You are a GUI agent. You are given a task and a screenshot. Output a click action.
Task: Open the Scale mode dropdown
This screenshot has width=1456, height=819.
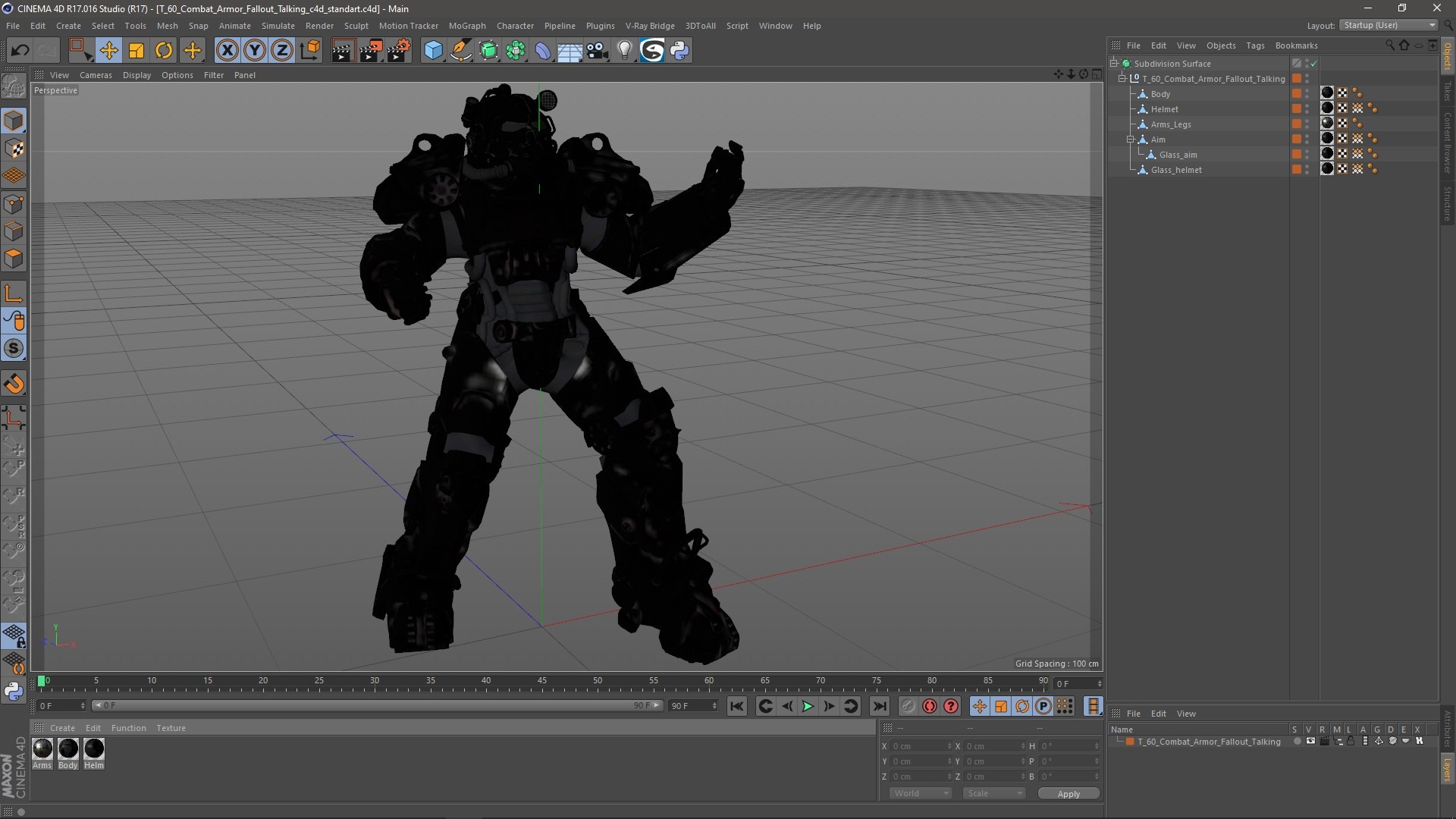[x=994, y=793]
